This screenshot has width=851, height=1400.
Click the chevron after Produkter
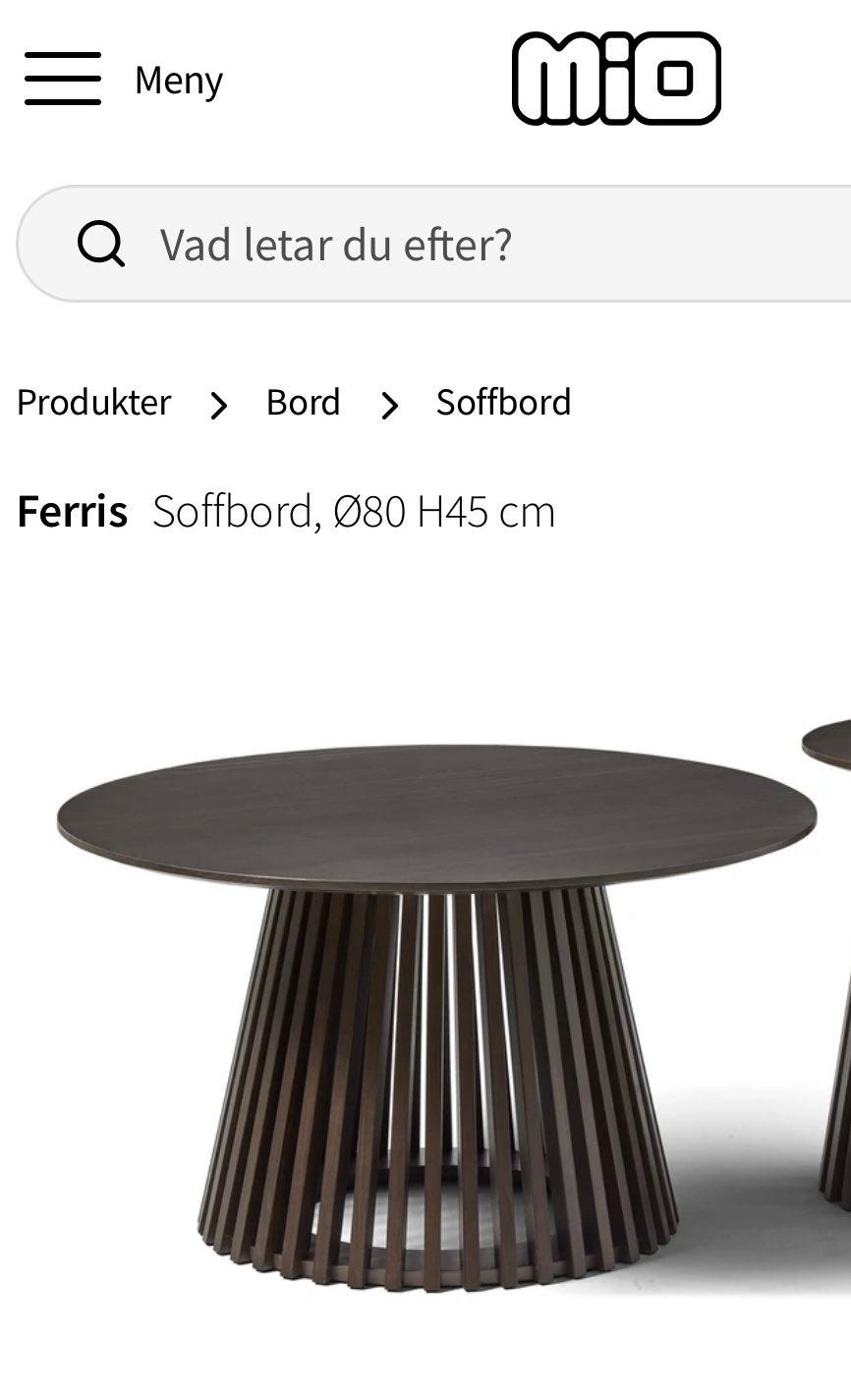coord(219,405)
